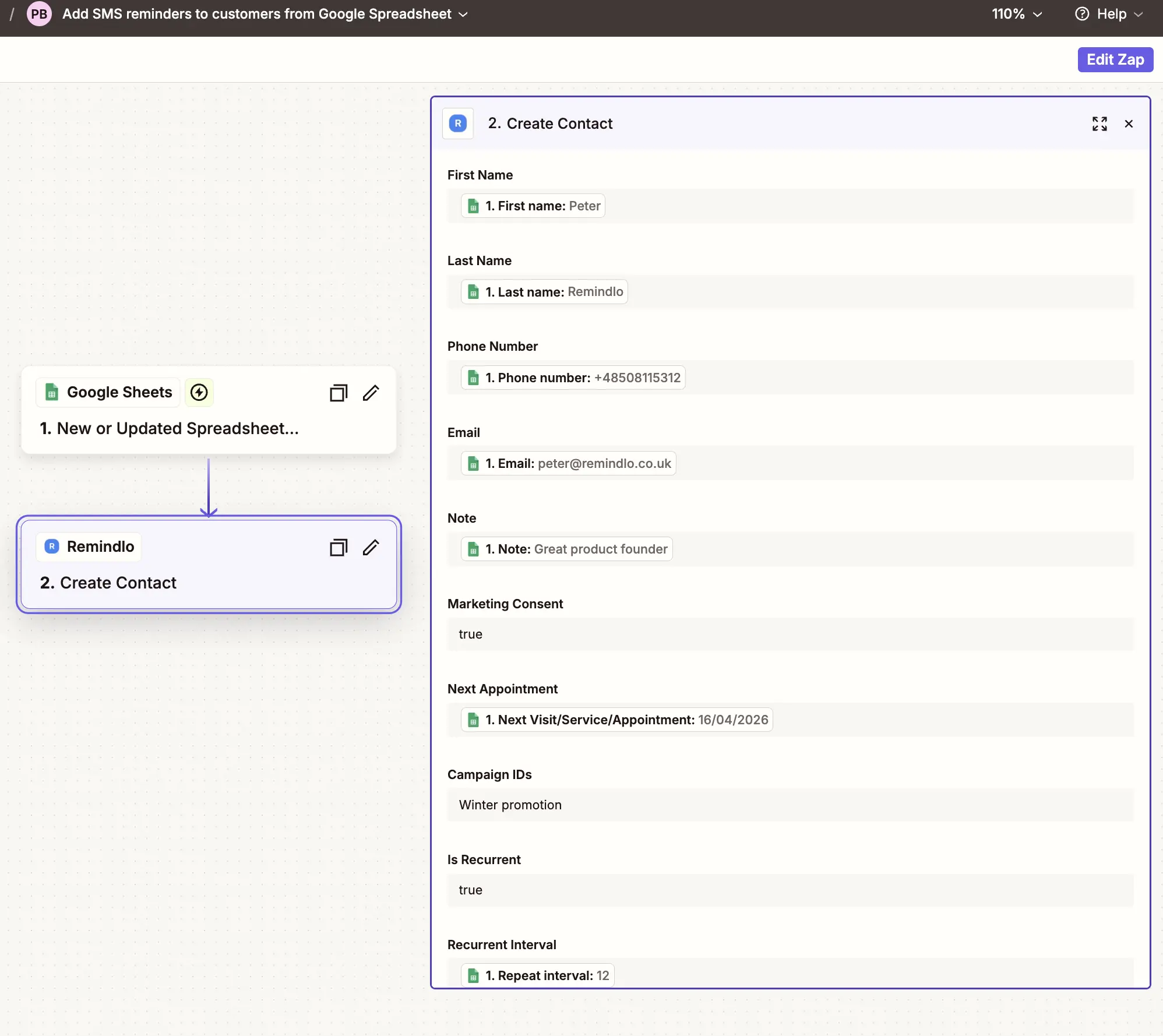Click the Next Visit/Service/Appointment date pill
The image size is (1163, 1036).
coord(616,720)
